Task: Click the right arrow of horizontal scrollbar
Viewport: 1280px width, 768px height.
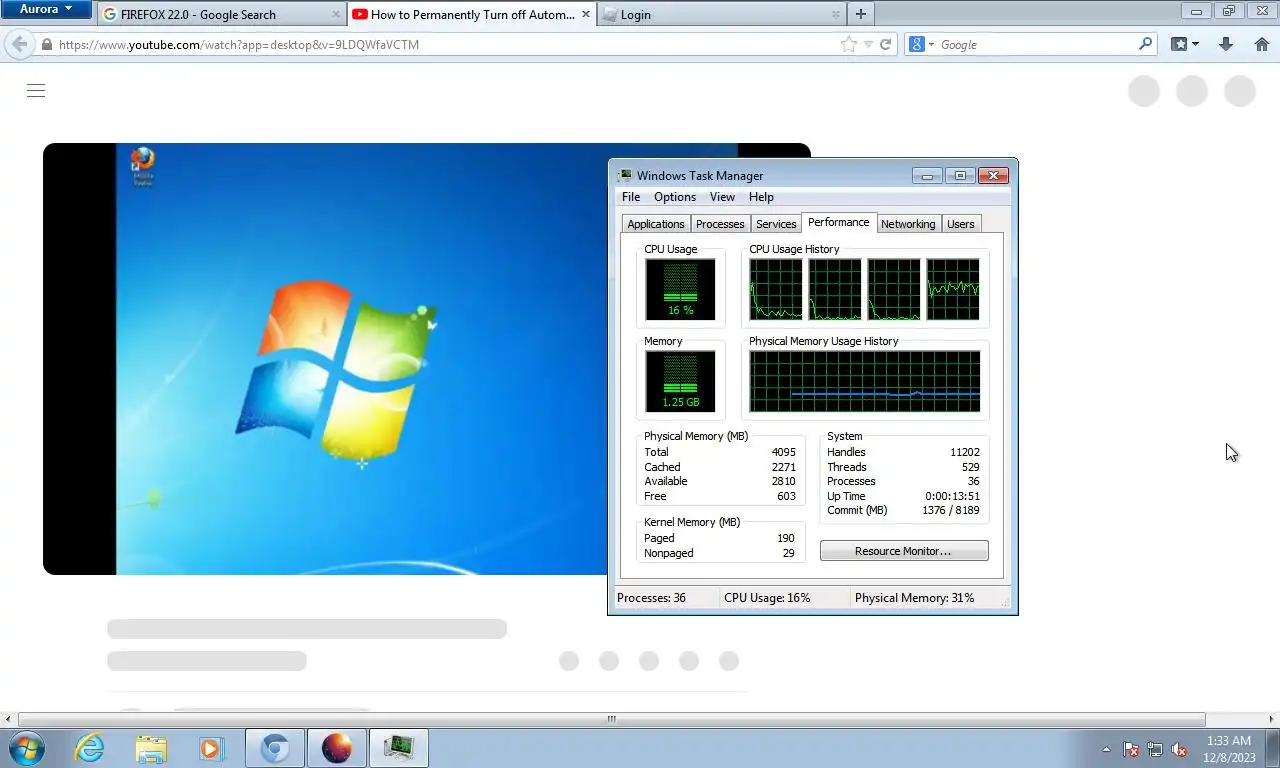Action: click(1272, 719)
